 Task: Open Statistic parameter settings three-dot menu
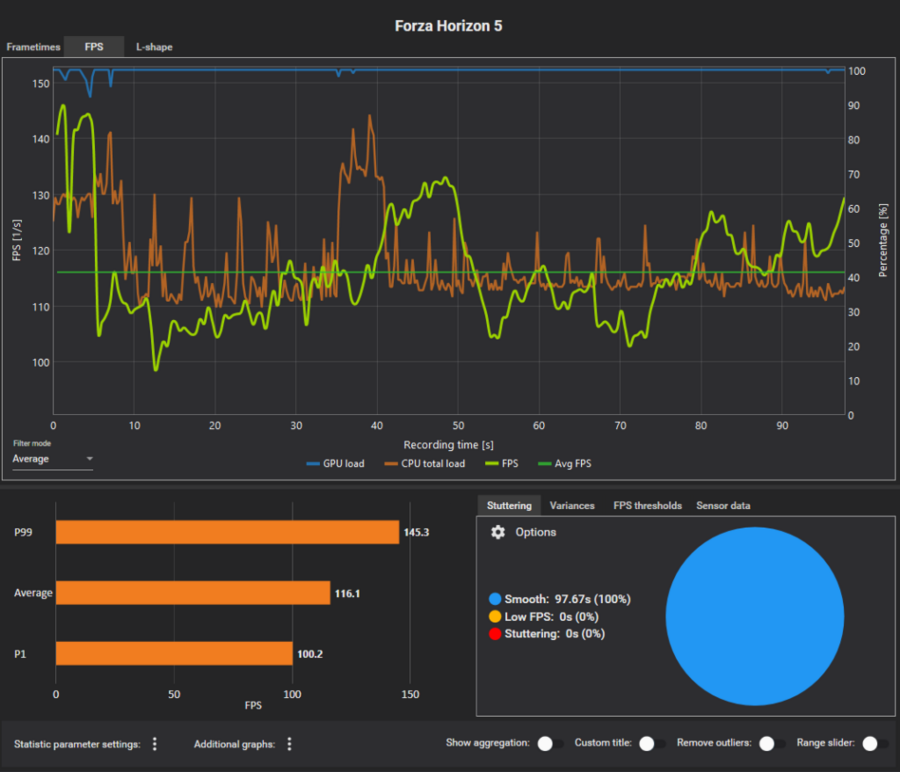tap(154, 744)
